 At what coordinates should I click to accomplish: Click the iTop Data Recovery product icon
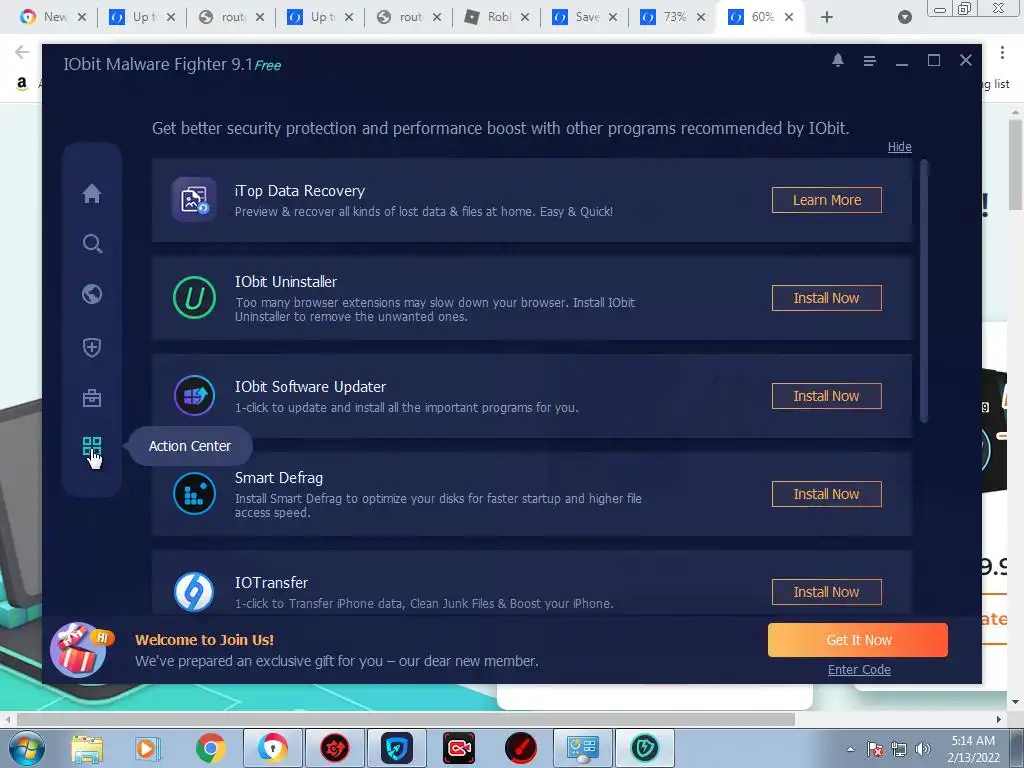[x=194, y=199]
